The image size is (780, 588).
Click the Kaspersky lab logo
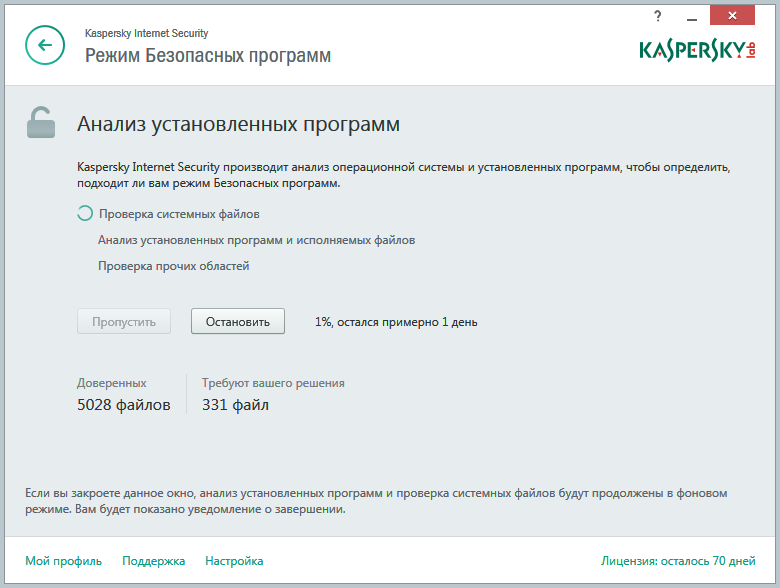pos(697,51)
